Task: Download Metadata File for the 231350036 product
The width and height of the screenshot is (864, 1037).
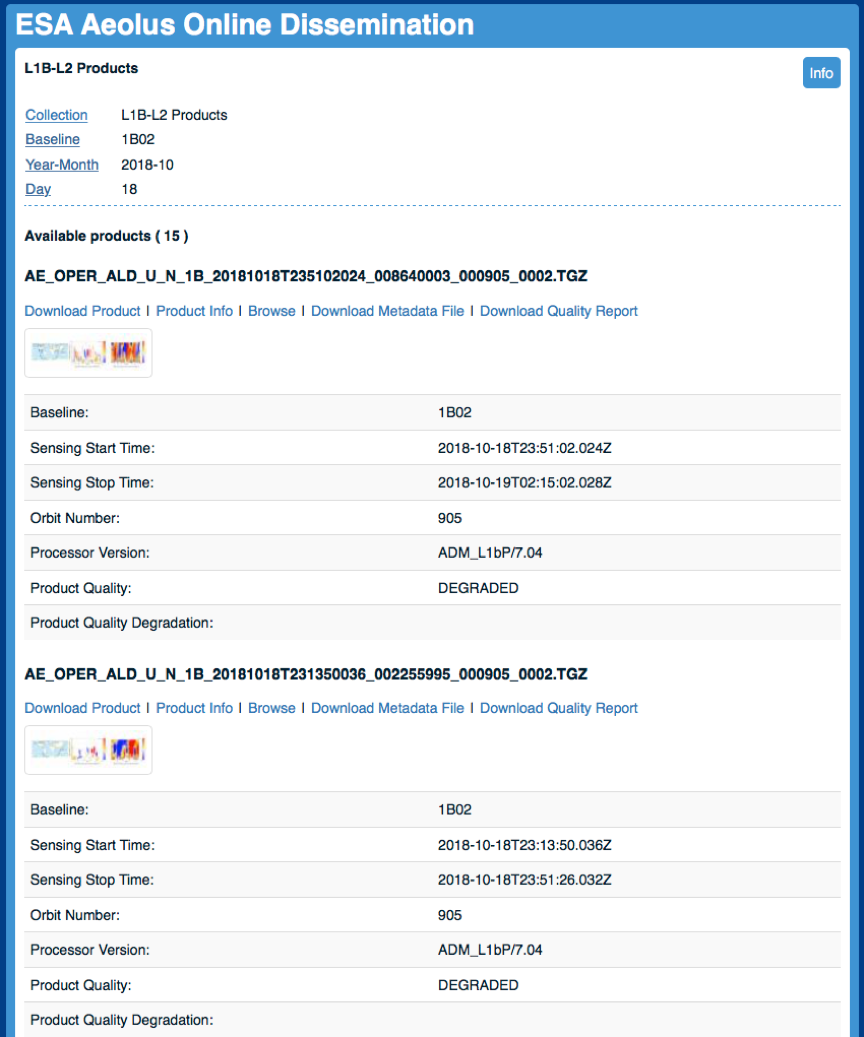Action: click(388, 708)
